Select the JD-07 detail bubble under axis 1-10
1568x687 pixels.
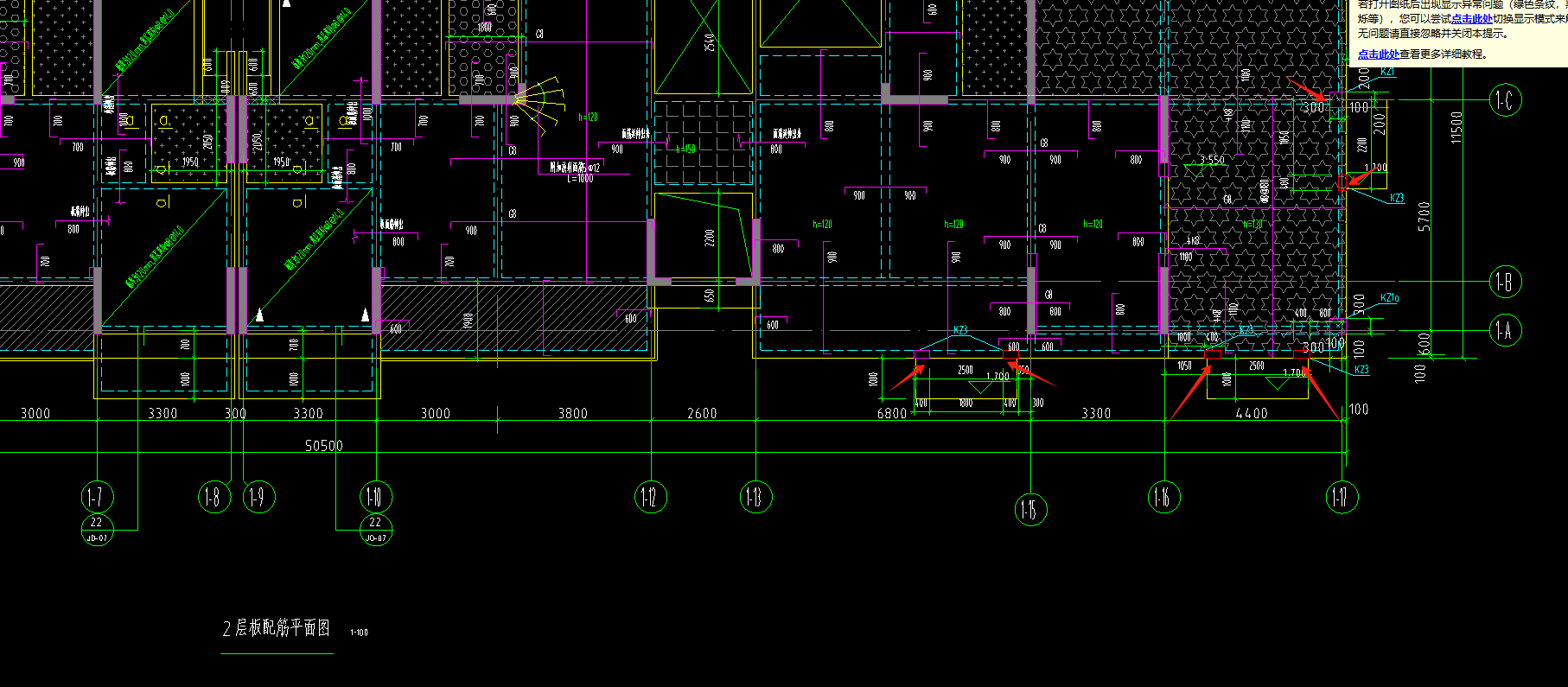coord(375,529)
